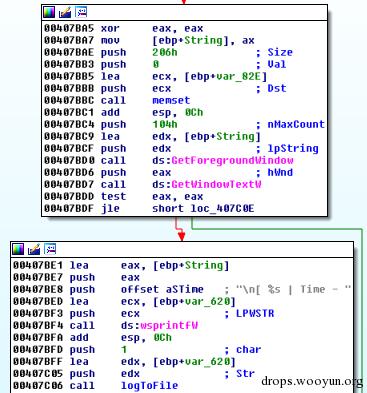Select the wsprintfW import name
The width and height of the screenshot is (367, 393).
[169, 325]
